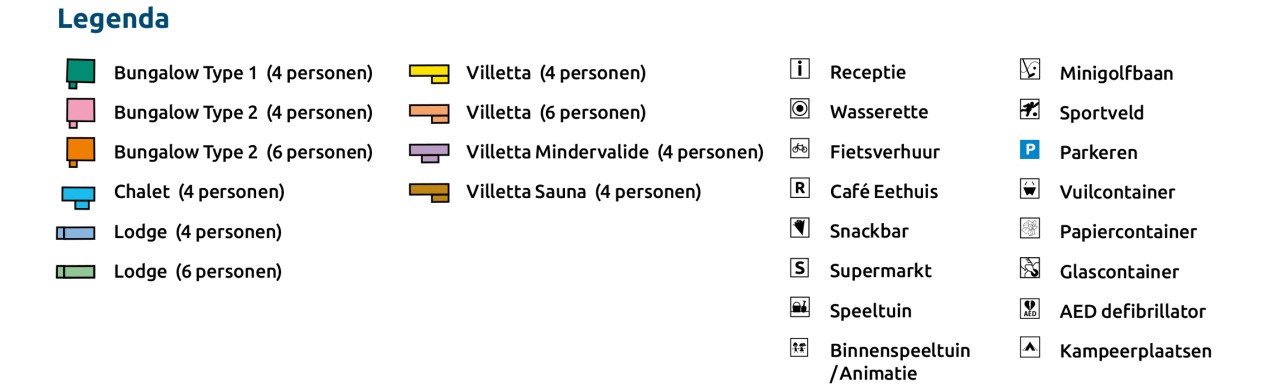This screenshot has width=1280, height=387.
Task: Select the Café Eethuis R icon
Action: 799,188
